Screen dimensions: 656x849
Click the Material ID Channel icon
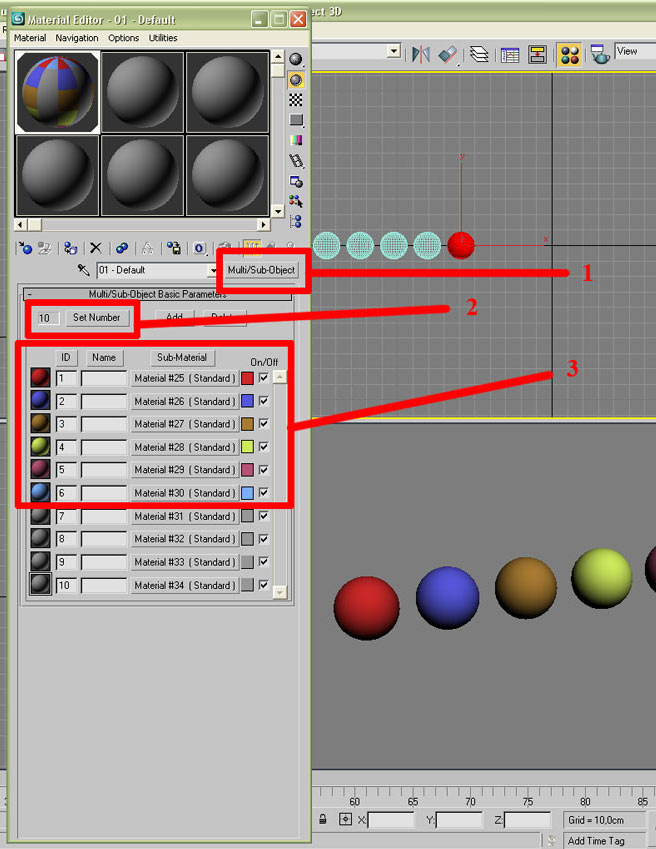tap(200, 249)
